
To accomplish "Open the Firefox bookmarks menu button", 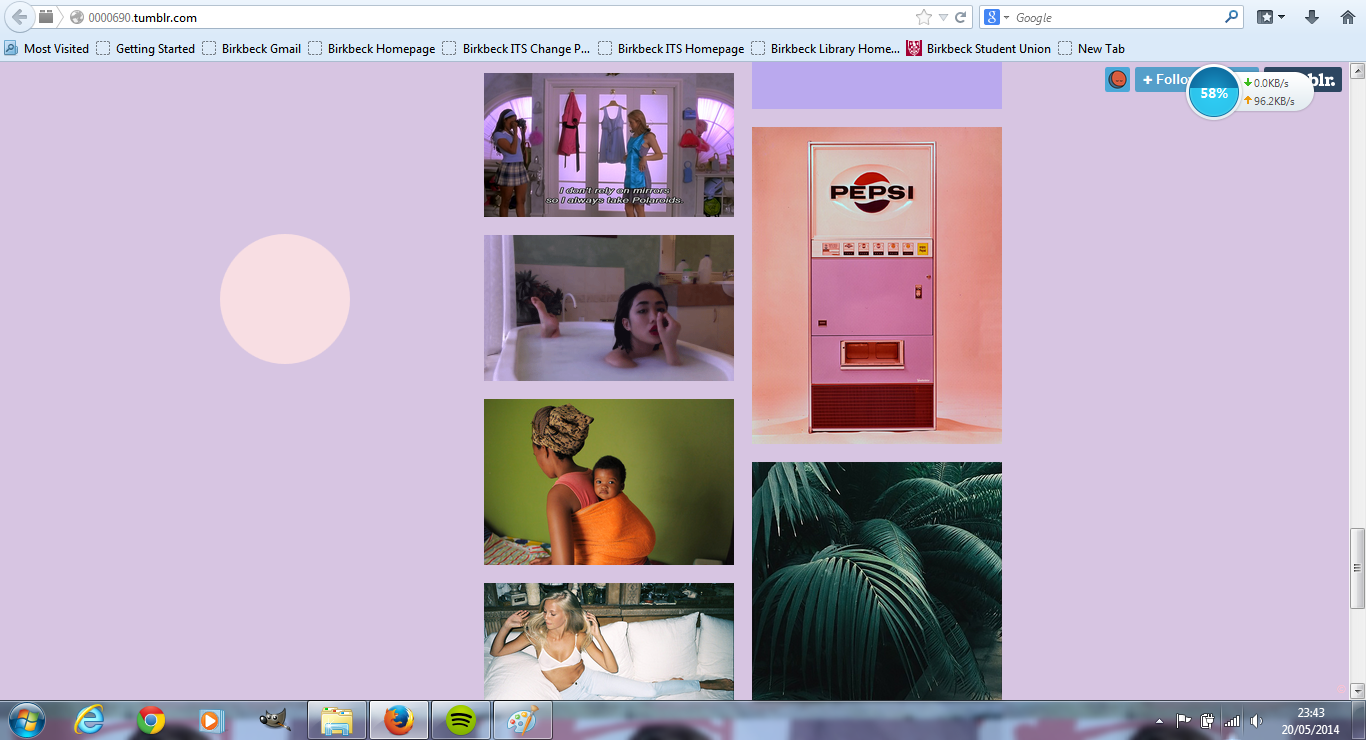I will pyautogui.click(x=1270, y=18).
